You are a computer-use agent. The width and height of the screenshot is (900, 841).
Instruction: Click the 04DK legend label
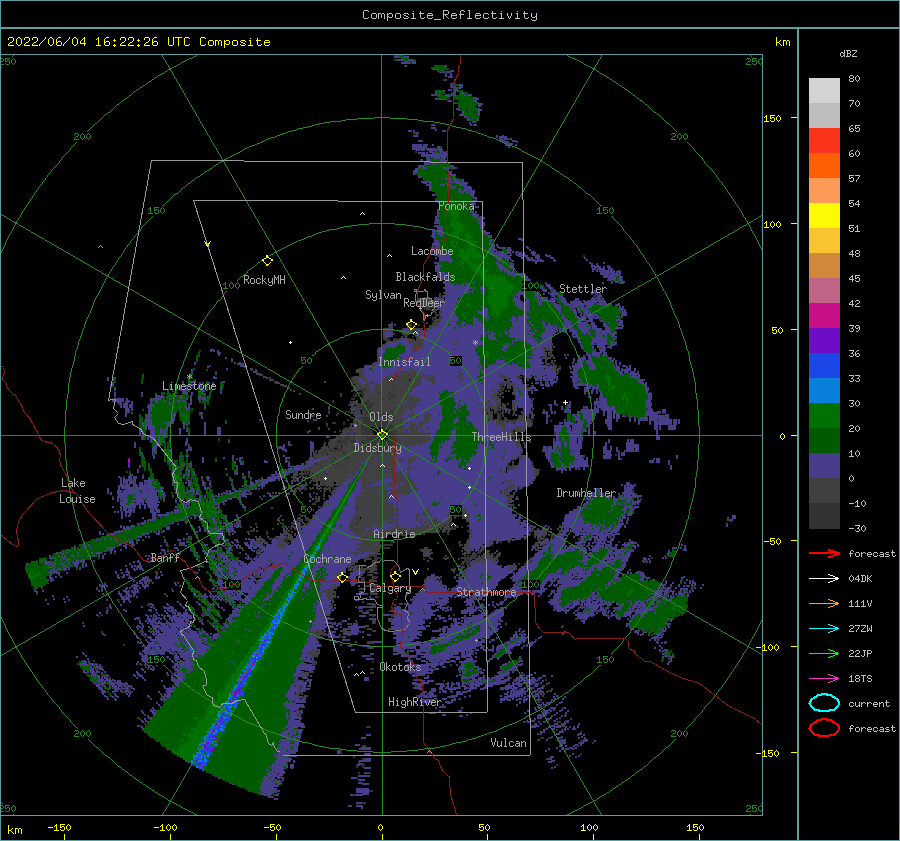click(x=860, y=578)
